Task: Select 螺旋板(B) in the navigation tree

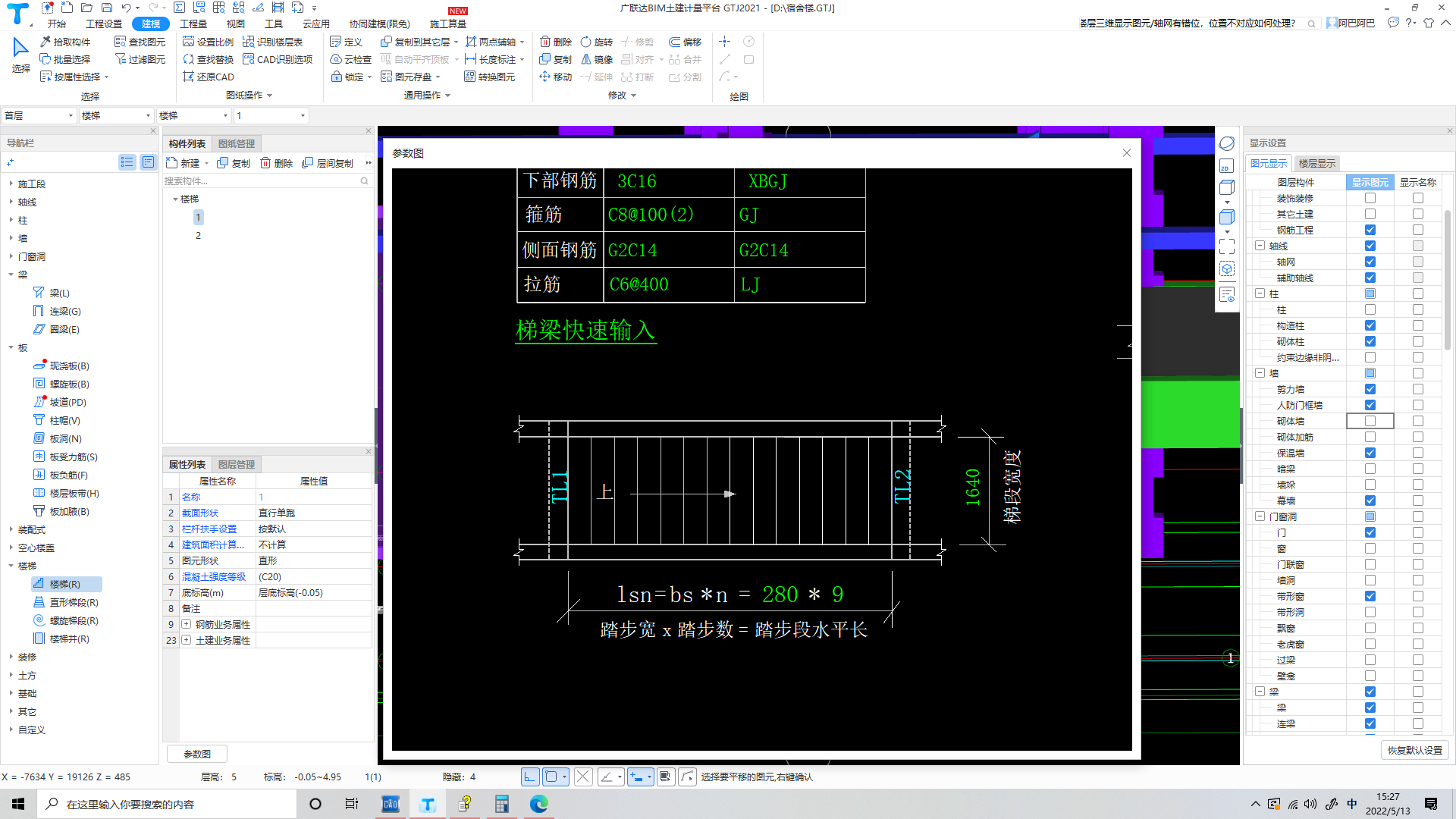Action: click(x=61, y=384)
